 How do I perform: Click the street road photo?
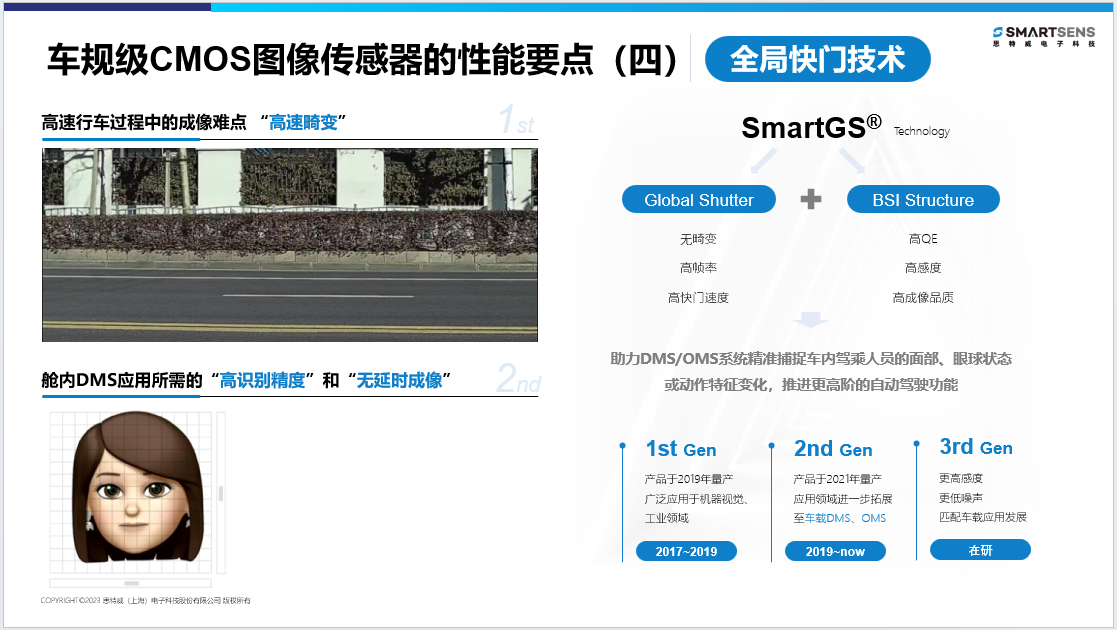pos(290,244)
